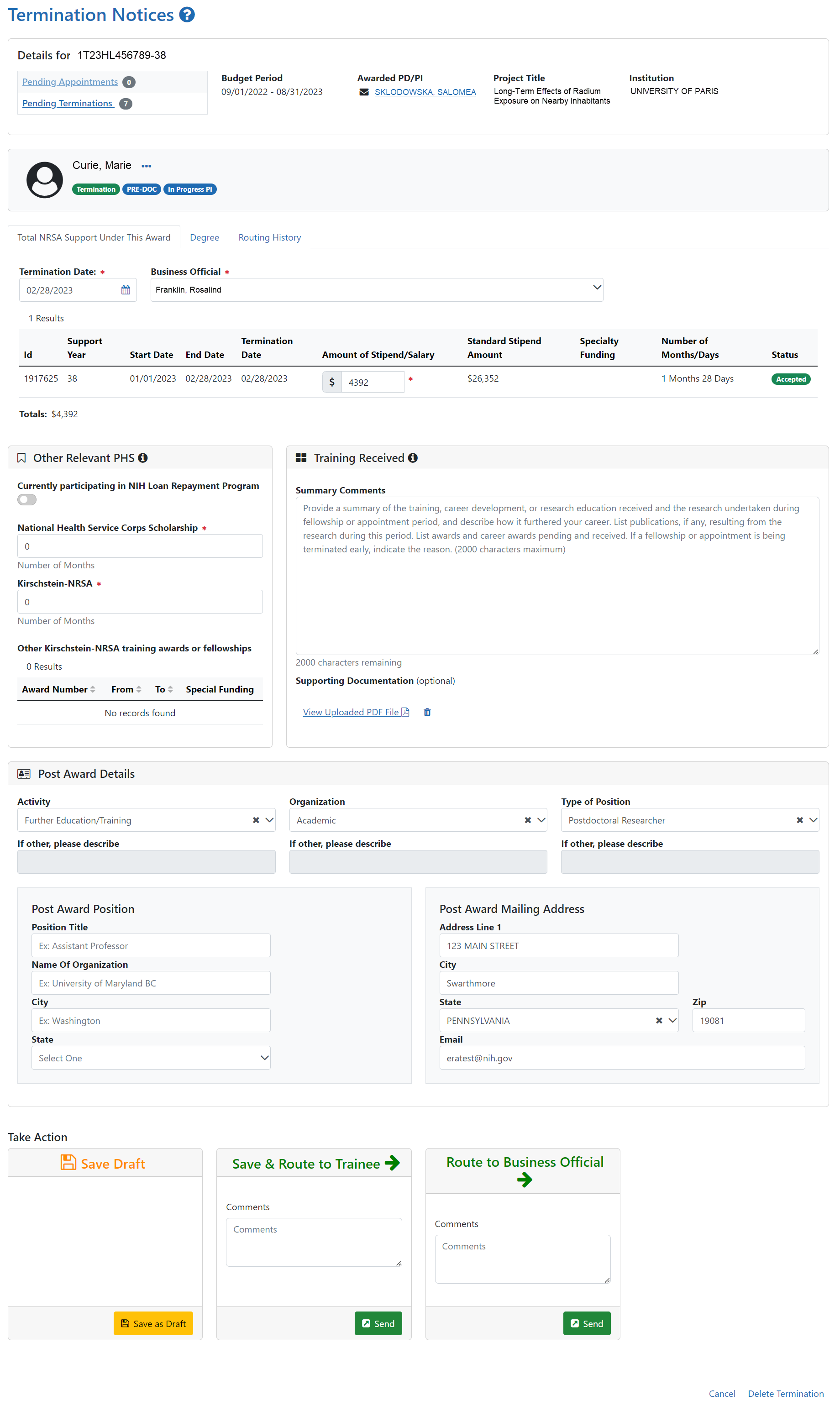This screenshot has width=840, height=1406.
Task: Click the Summary Comments text area
Action: [557, 576]
